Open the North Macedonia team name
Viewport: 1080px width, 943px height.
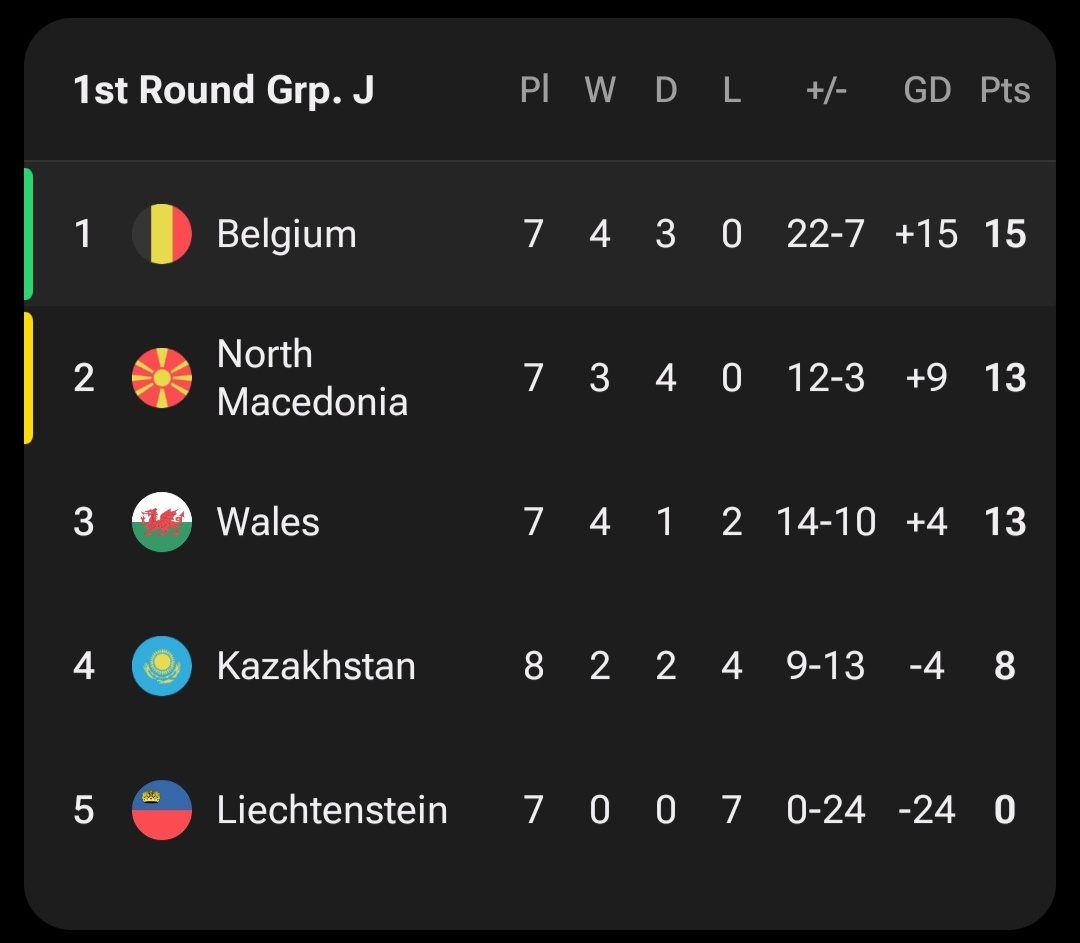(x=312, y=378)
